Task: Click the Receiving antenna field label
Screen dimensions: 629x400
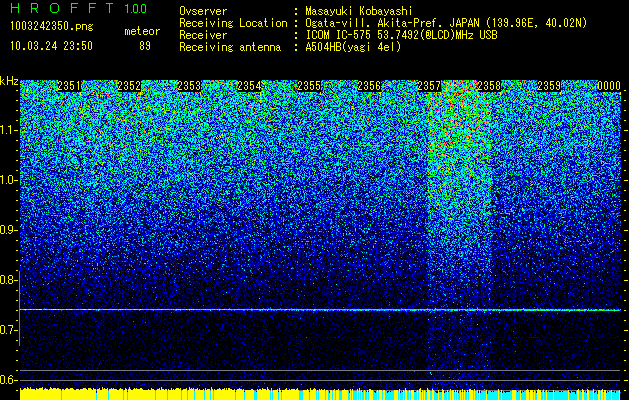Action: 230,47
